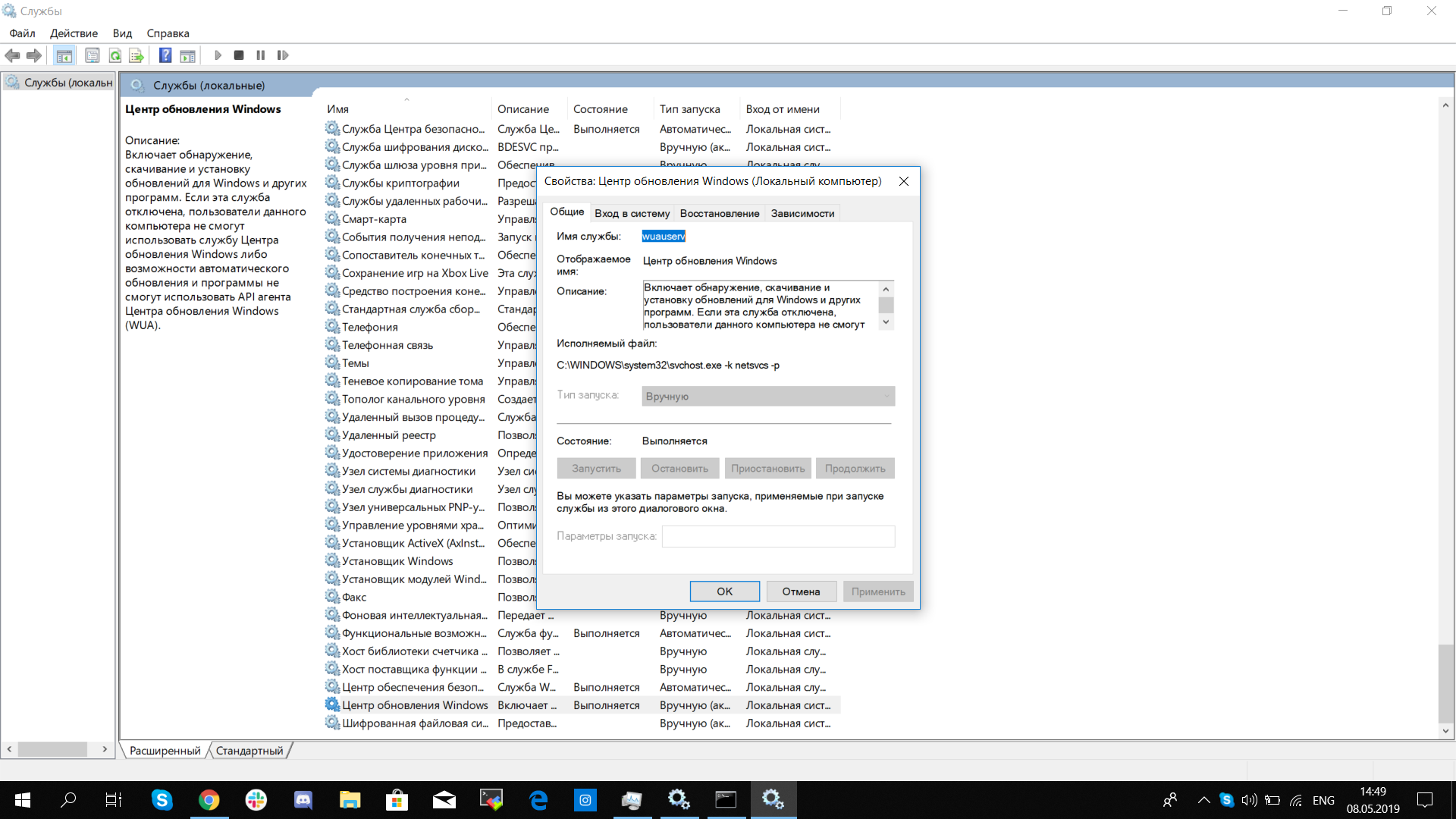Screen dimensions: 1456x819
Task: Click the OK button
Action: [724, 591]
